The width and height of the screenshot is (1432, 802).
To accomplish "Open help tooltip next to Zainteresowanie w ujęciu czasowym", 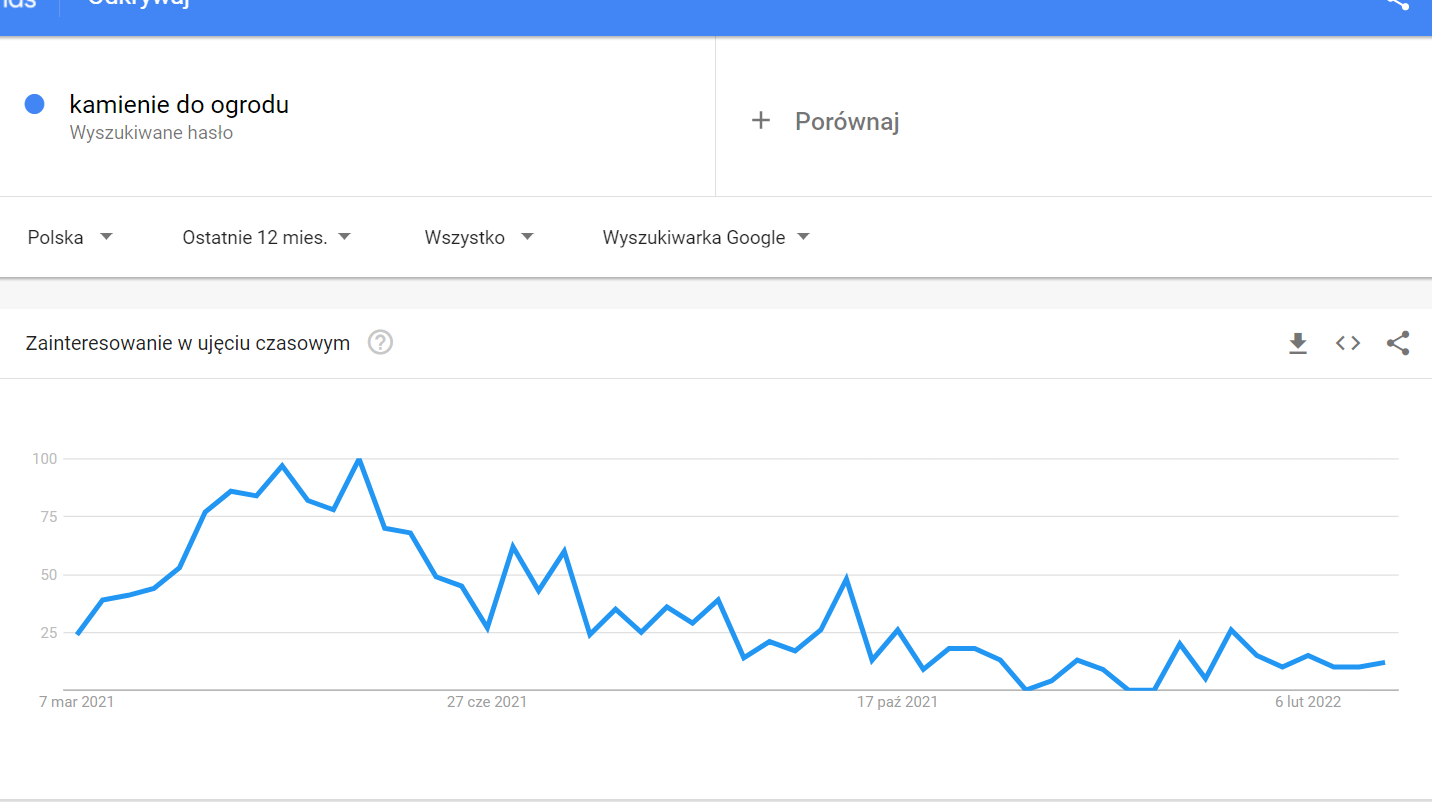I will coord(380,343).
